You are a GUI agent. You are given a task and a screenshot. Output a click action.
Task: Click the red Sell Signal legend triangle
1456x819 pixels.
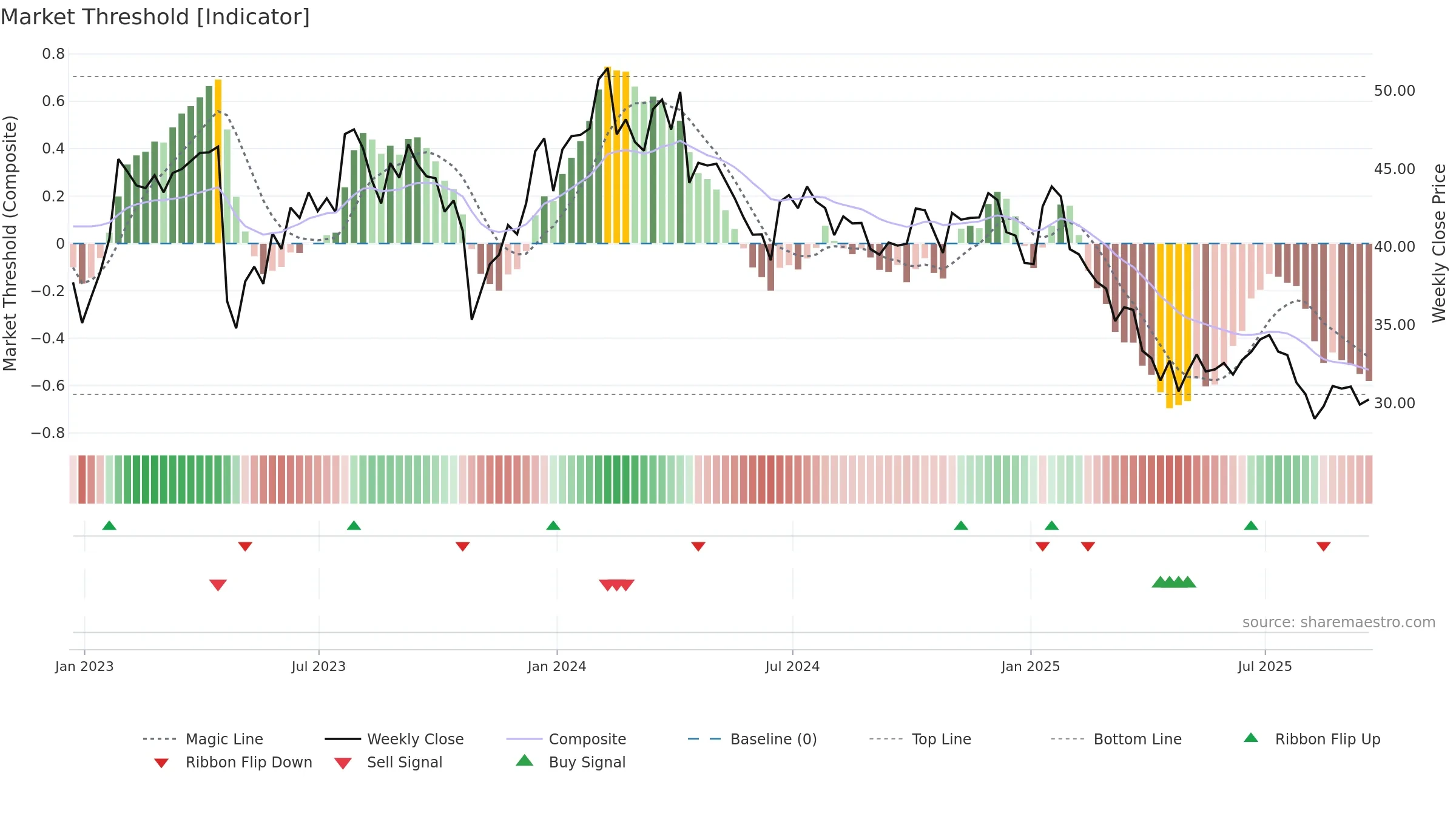[x=343, y=763]
